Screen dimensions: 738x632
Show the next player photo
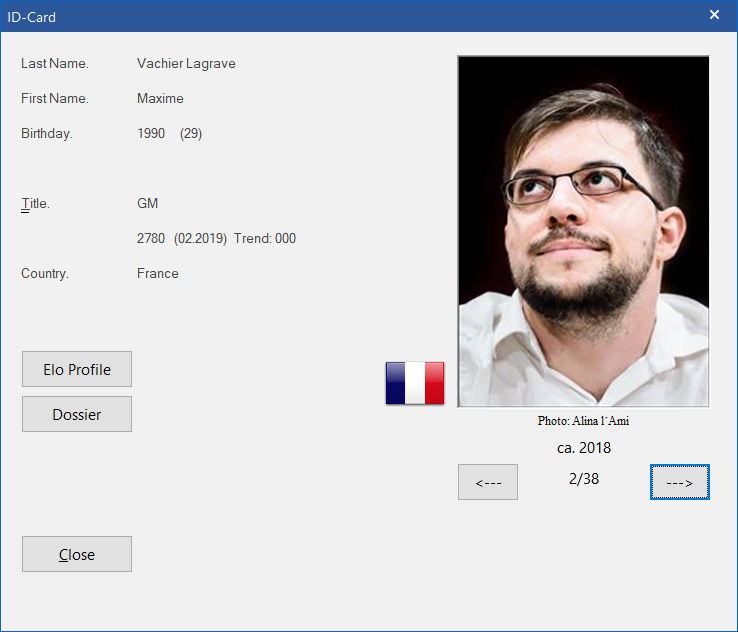680,482
